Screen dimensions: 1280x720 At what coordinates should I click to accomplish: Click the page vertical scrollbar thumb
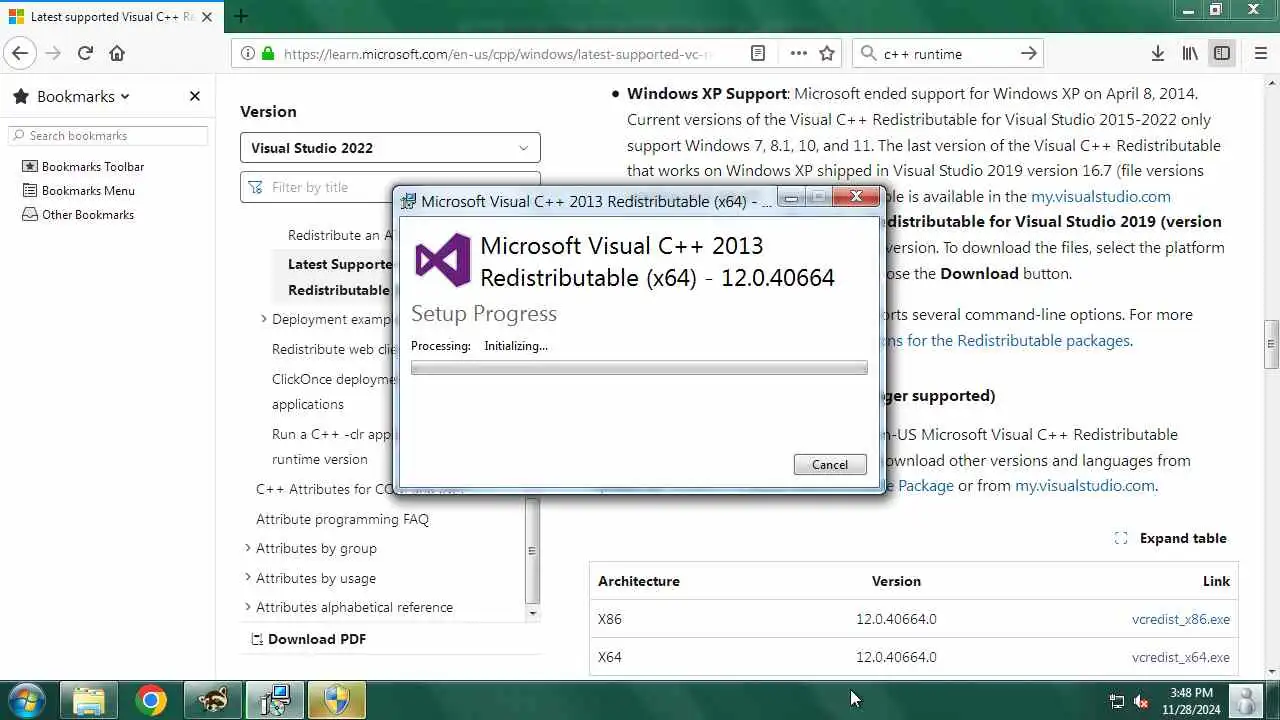pos(1271,344)
